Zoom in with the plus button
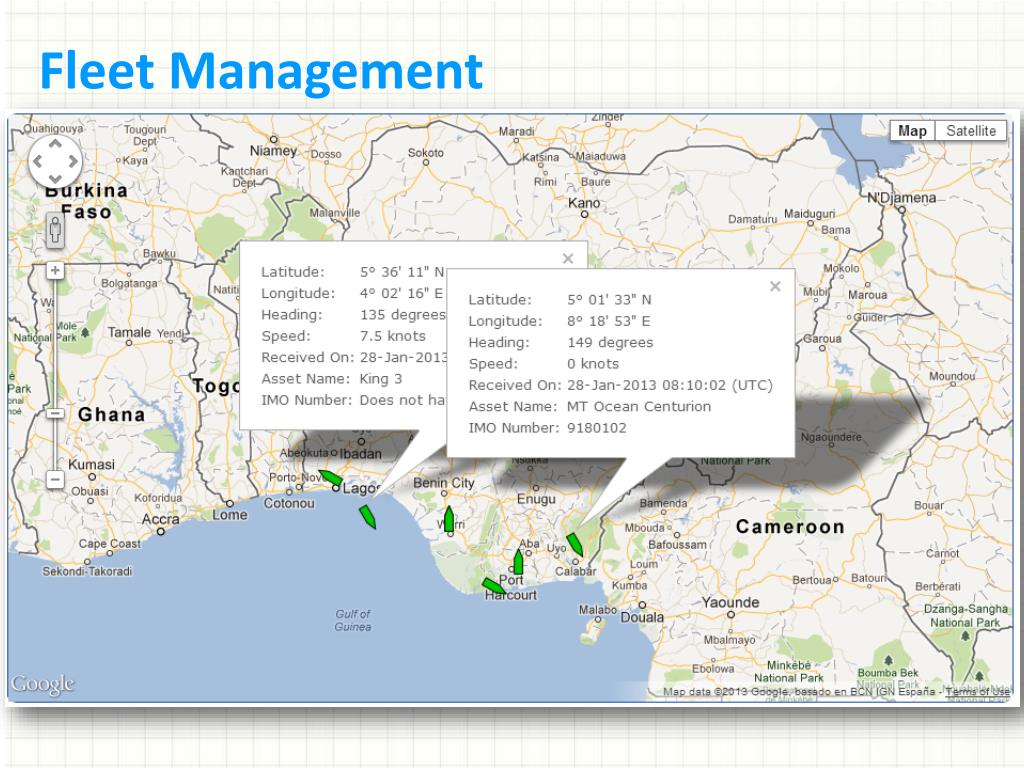Viewport: 1024px width, 768px height. [56, 270]
